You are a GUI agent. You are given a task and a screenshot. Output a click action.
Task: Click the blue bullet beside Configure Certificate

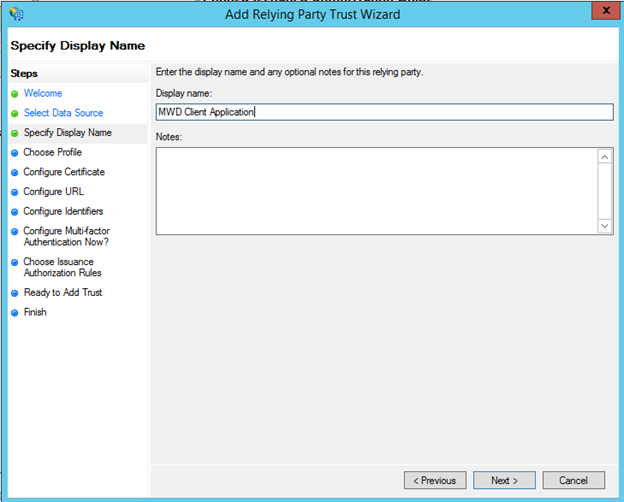click(15, 173)
